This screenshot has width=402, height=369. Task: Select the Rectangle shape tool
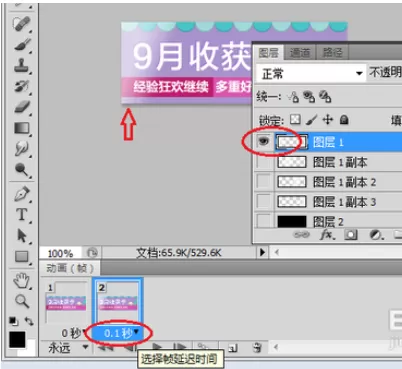click(x=22, y=257)
